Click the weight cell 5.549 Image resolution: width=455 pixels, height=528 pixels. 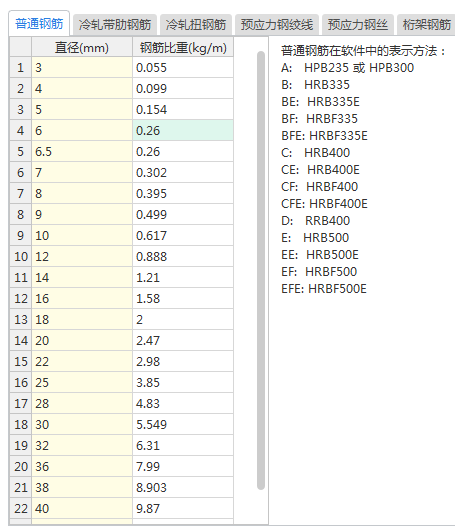pos(183,424)
